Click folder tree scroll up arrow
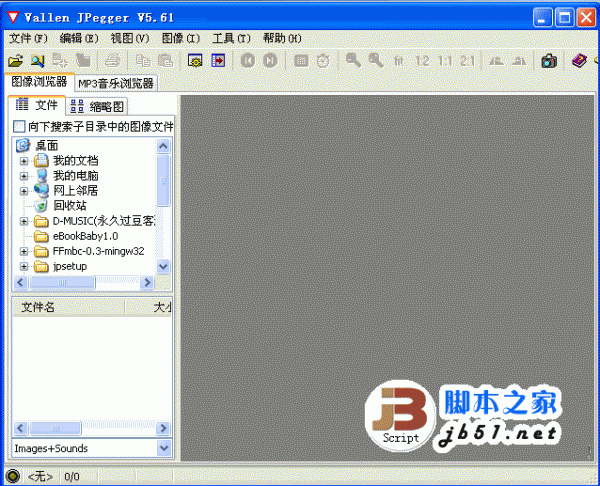 coord(163,146)
